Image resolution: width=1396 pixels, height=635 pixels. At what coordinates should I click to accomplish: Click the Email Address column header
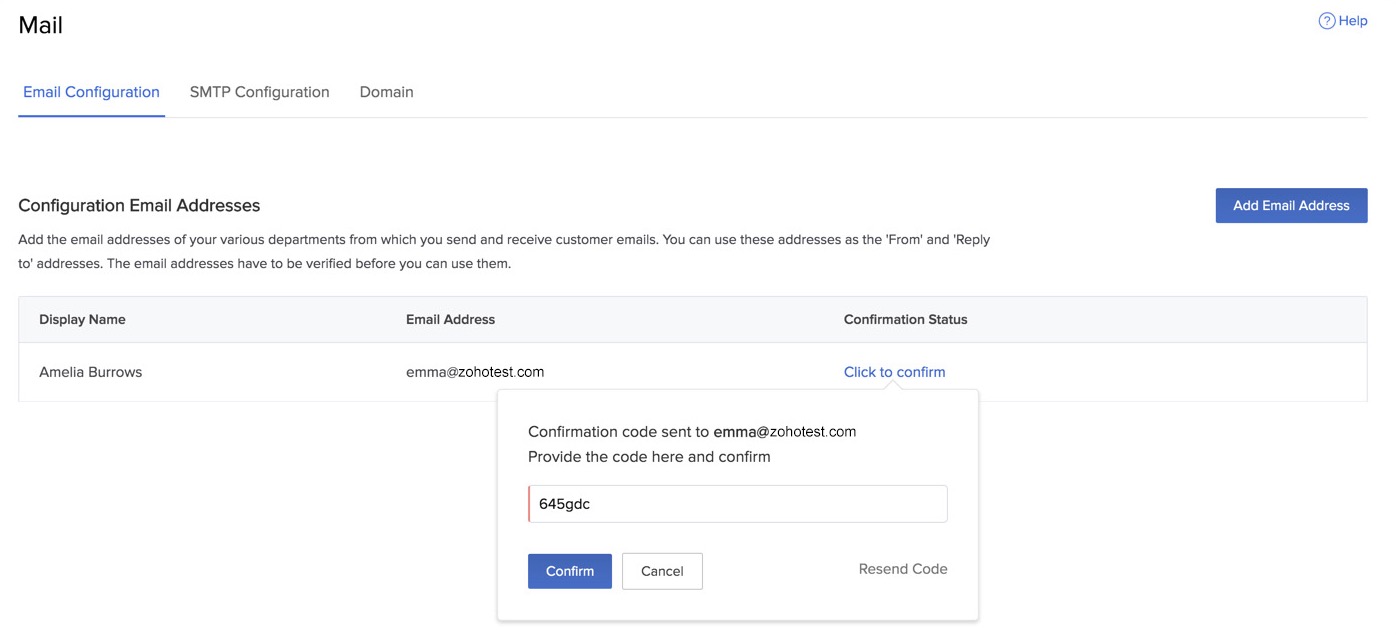(450, 320)
